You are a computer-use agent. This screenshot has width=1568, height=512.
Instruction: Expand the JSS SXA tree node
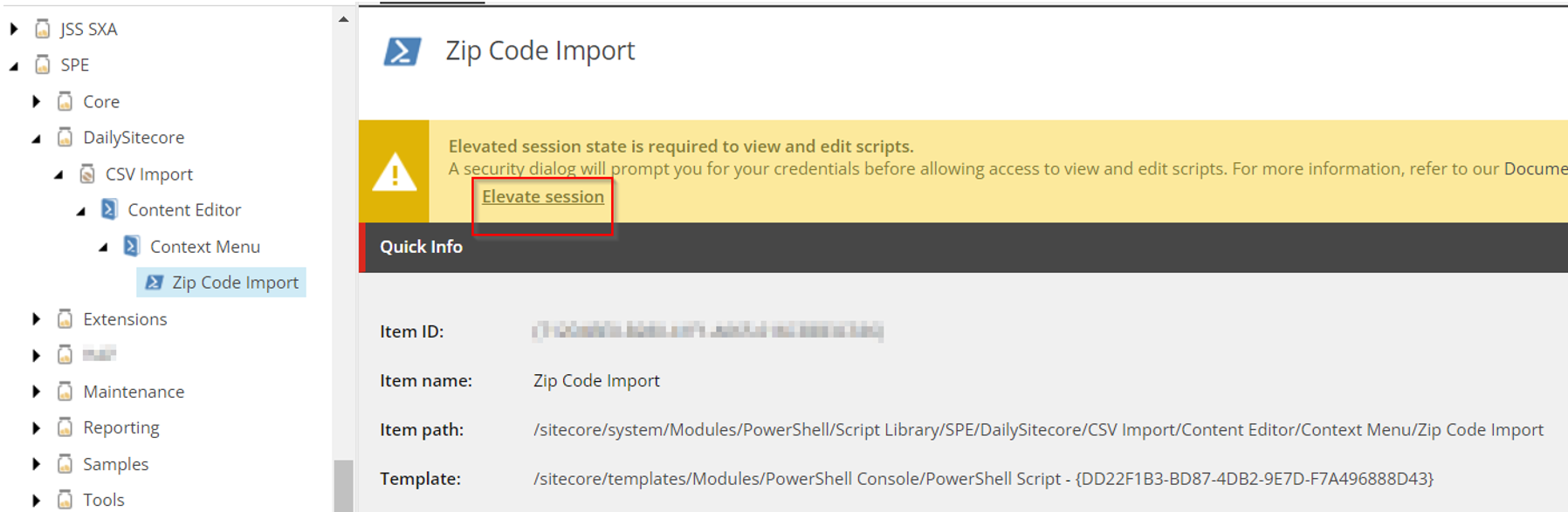tap(14, 29)
